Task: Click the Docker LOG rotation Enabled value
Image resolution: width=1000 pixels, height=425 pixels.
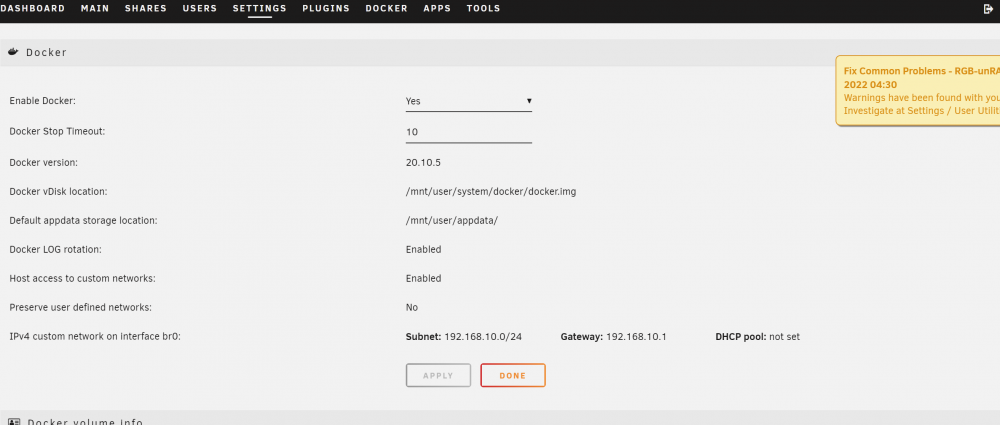Action: 423,250
